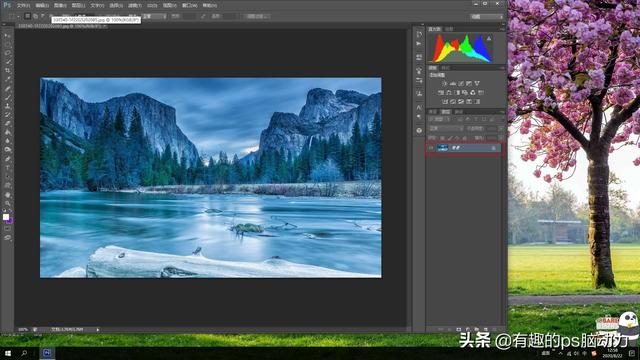Open the layer blend mode dropdown
Viewport: 640px width, 360px height.
click(x=445, y=128)
